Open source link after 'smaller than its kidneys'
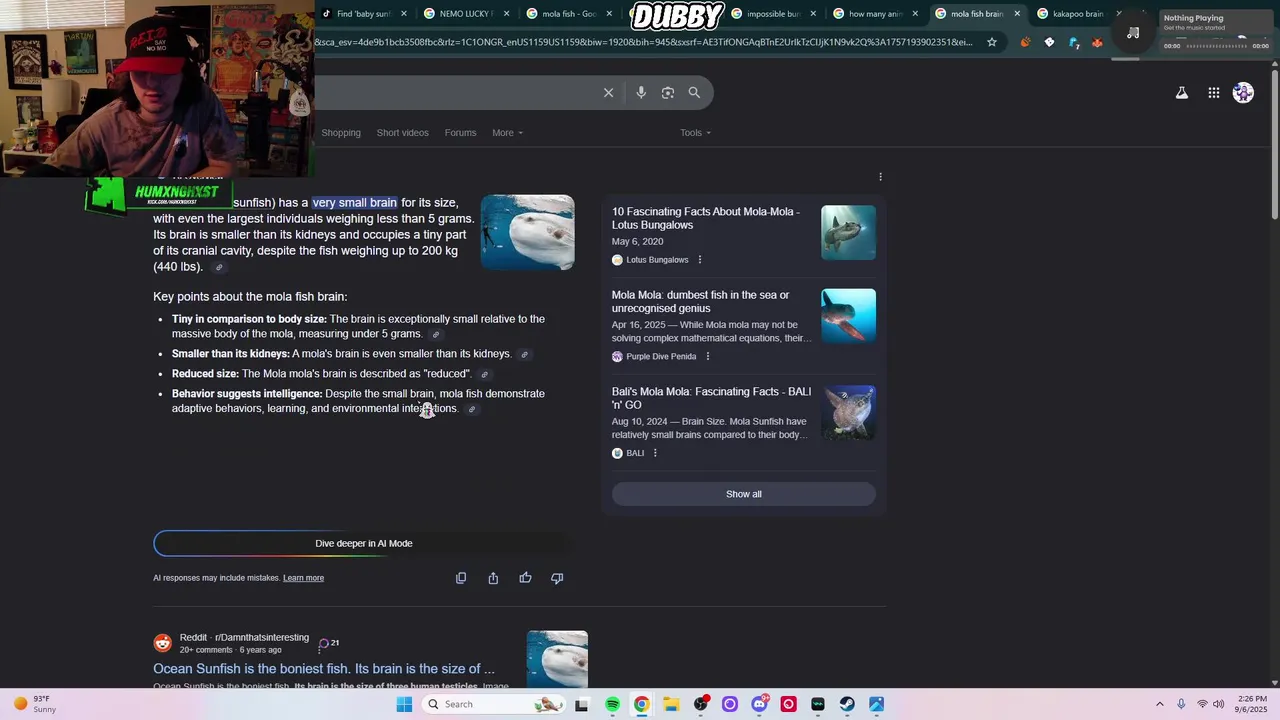Screen dimensions: 1280x720 point(524,354)
